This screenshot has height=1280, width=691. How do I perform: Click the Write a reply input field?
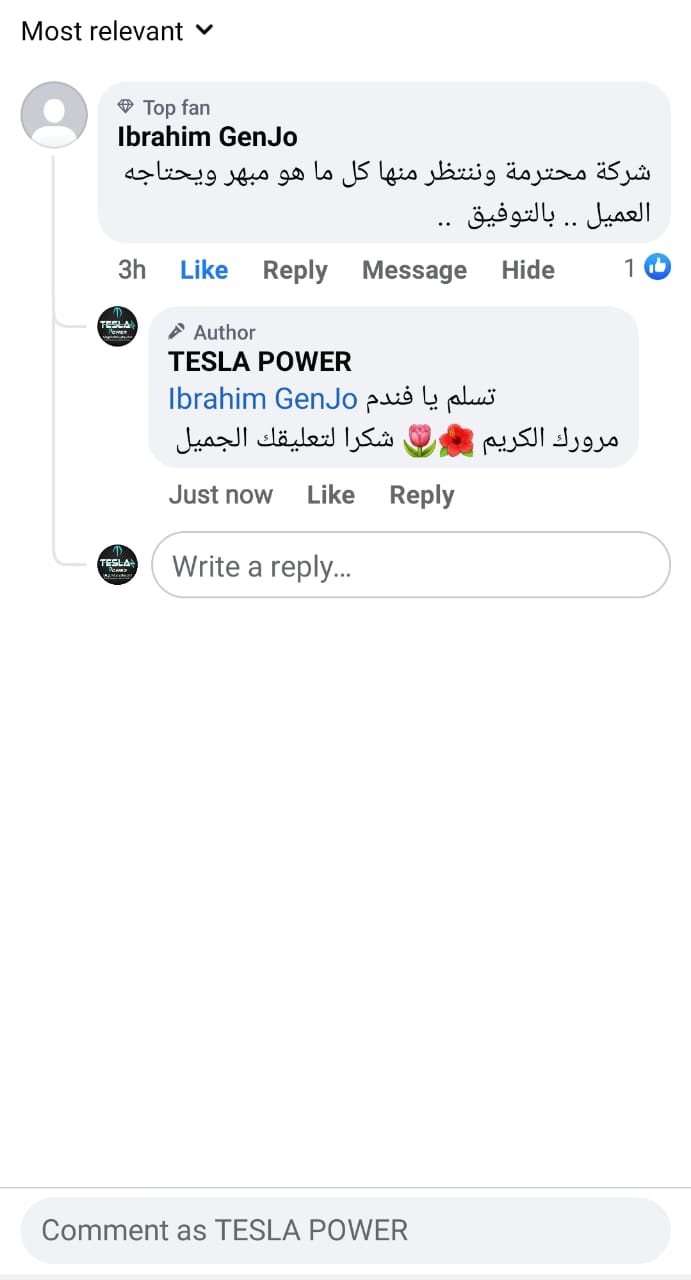click(x=410, y=565)
